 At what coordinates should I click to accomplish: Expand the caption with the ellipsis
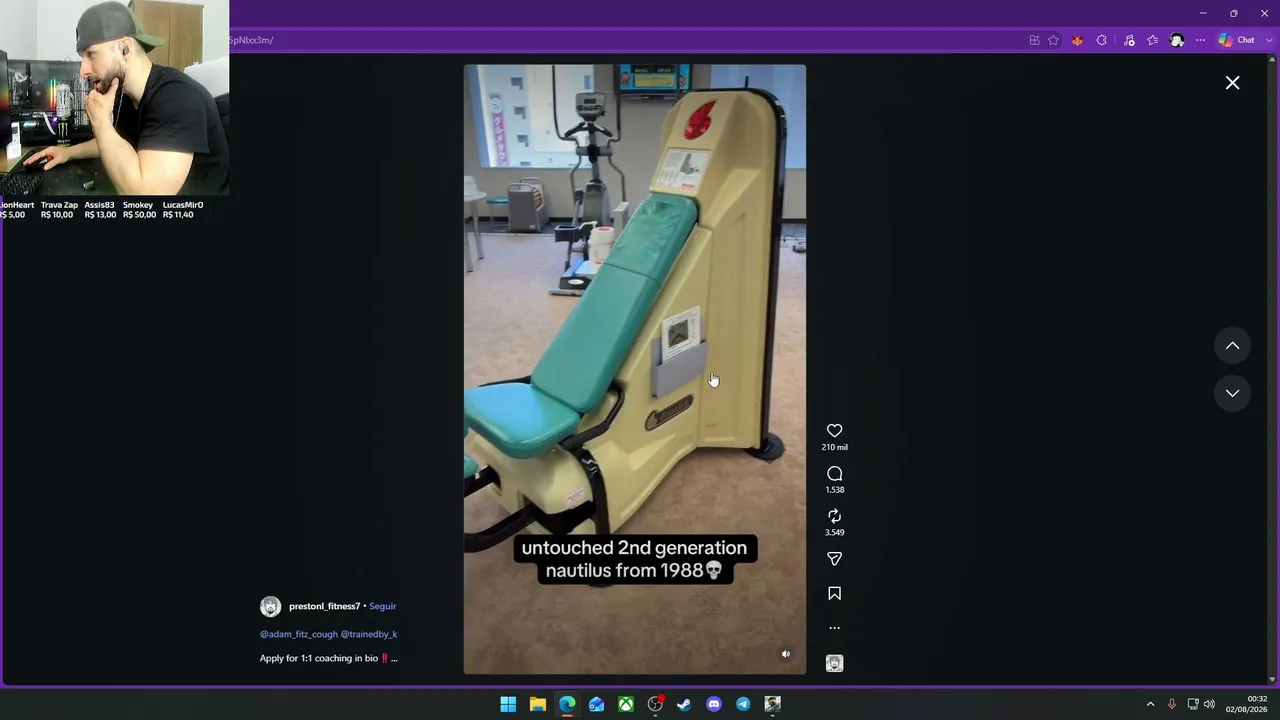pyautogui.click(x=394, y=658)
